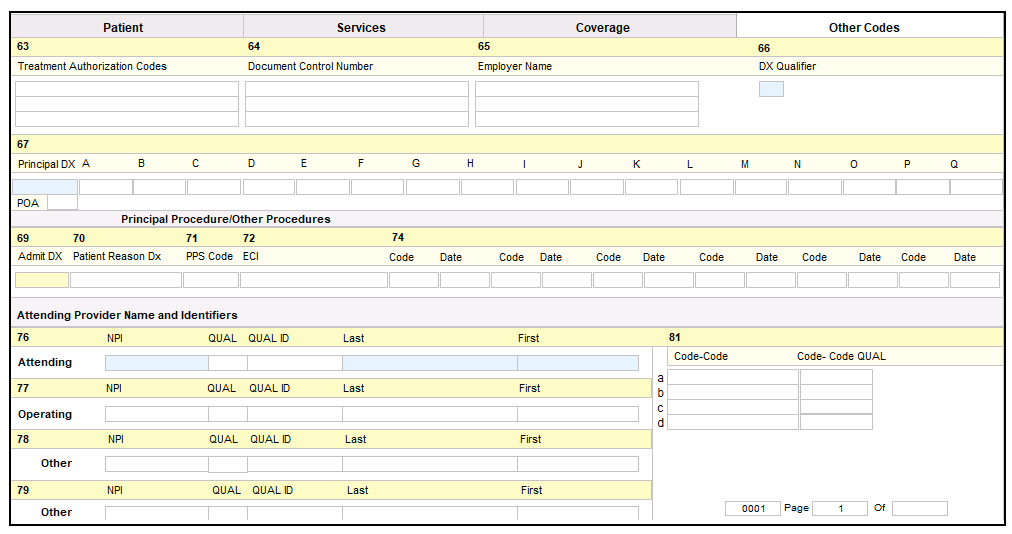Focus the Patient Reason Dx field
The width and height of the screenshot is (1012, 534).
click(125, 280)
